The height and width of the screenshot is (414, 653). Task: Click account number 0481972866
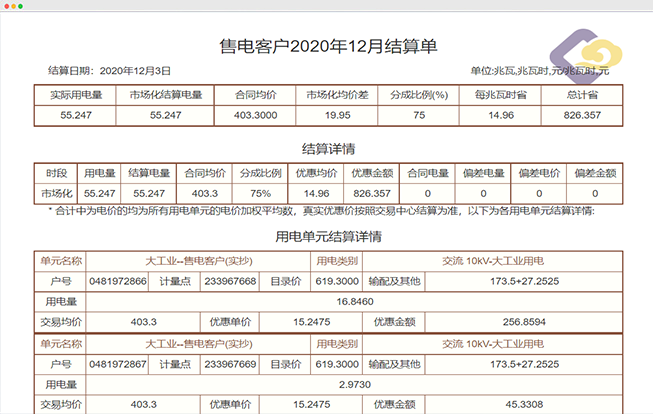(x=116, y=281)
